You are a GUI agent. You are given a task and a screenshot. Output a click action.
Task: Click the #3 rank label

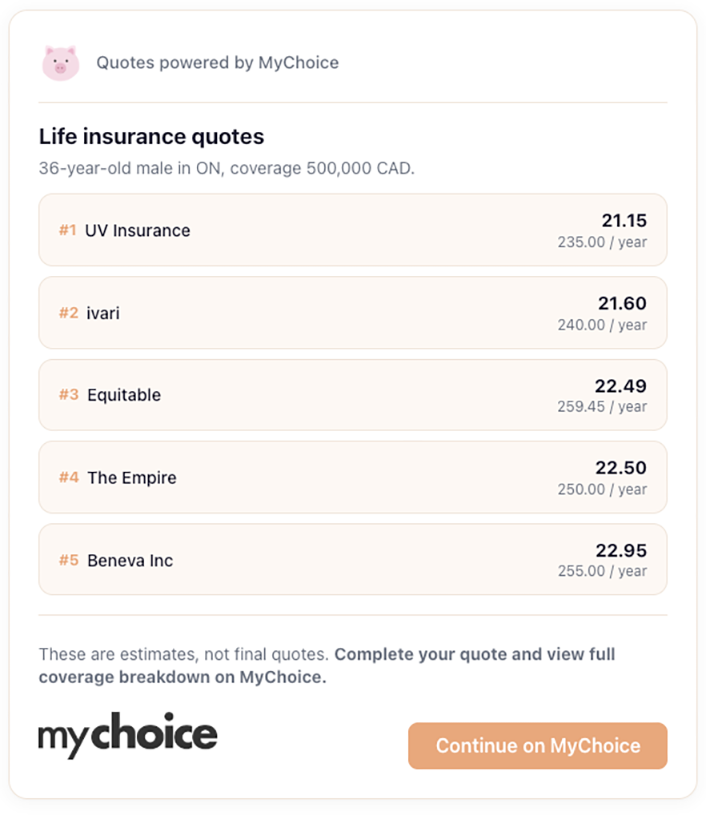(68, 395)
